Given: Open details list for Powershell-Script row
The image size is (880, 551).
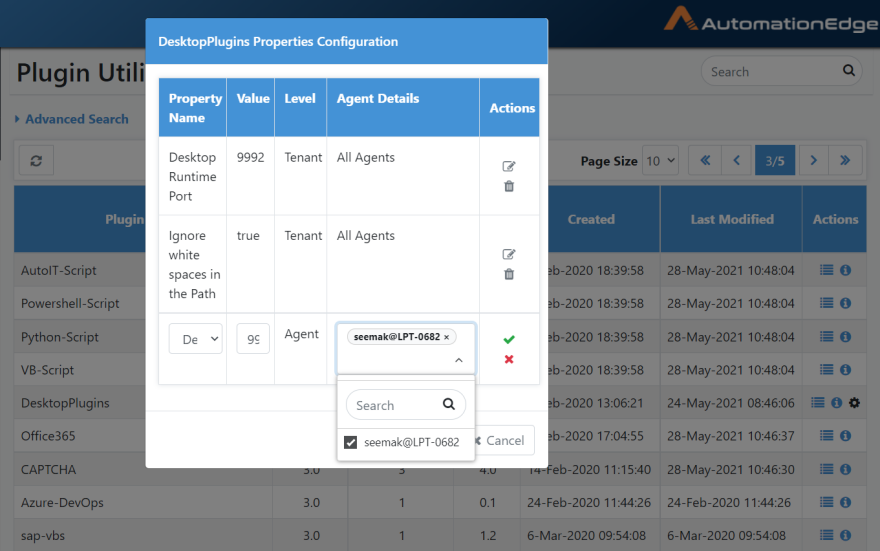Looking at the screenshot, I should click(x=826, y=303).
